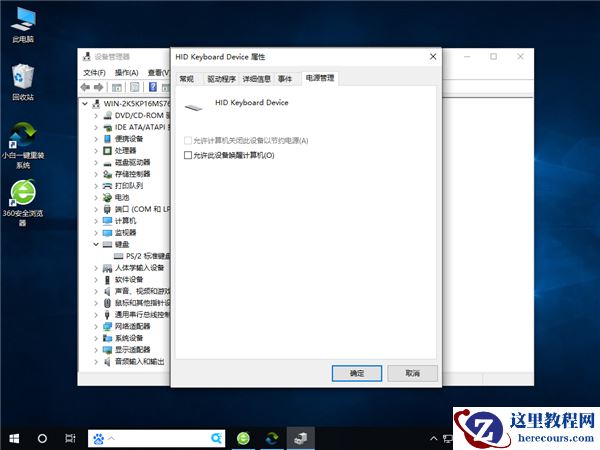Switch to the 常规 tab
600x450 pixels.
click(187, 79)
